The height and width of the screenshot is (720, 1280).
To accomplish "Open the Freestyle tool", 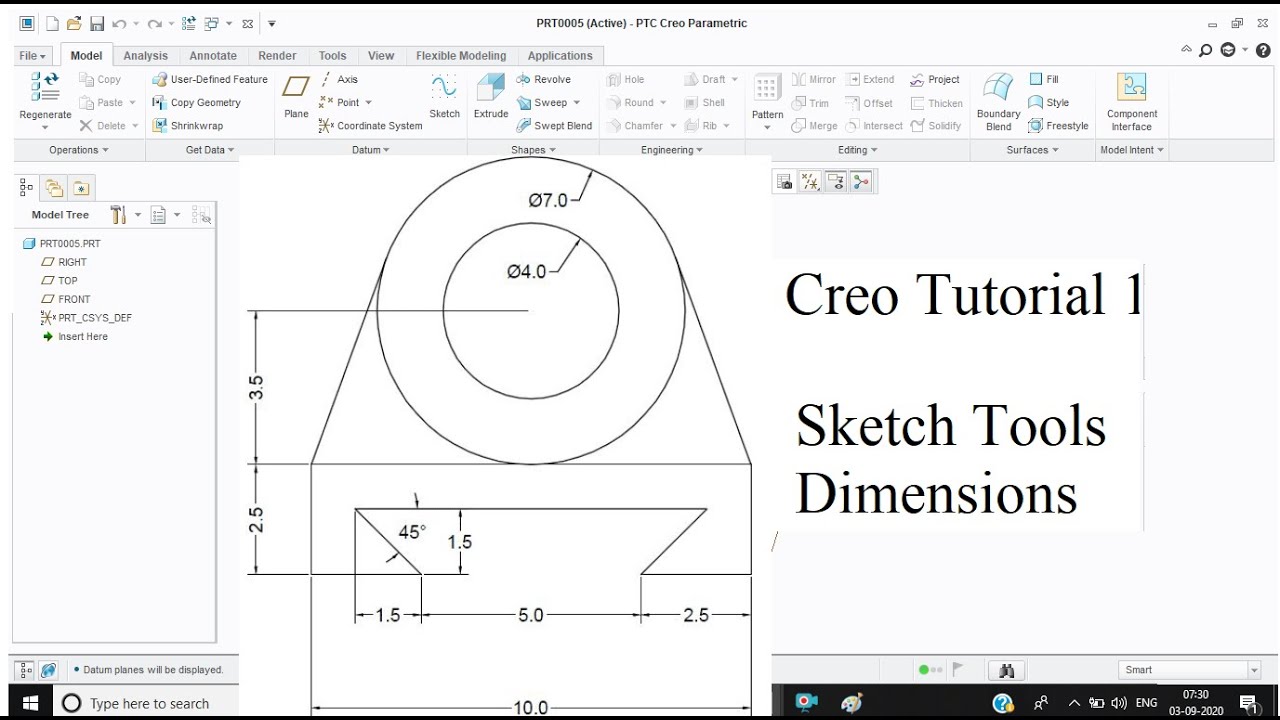I will click(1058, 126).
